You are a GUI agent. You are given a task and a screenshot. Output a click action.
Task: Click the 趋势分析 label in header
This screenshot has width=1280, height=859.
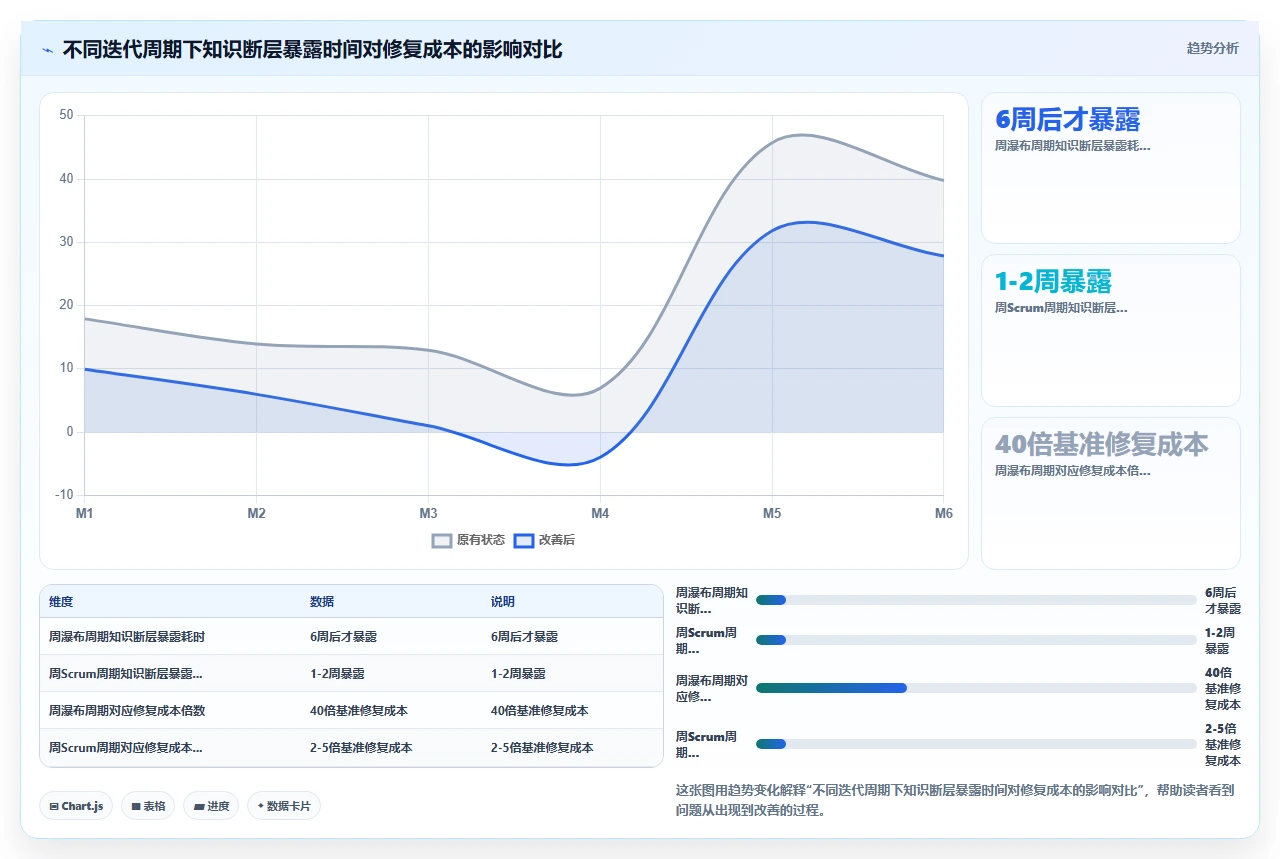tap(1212, 48)
